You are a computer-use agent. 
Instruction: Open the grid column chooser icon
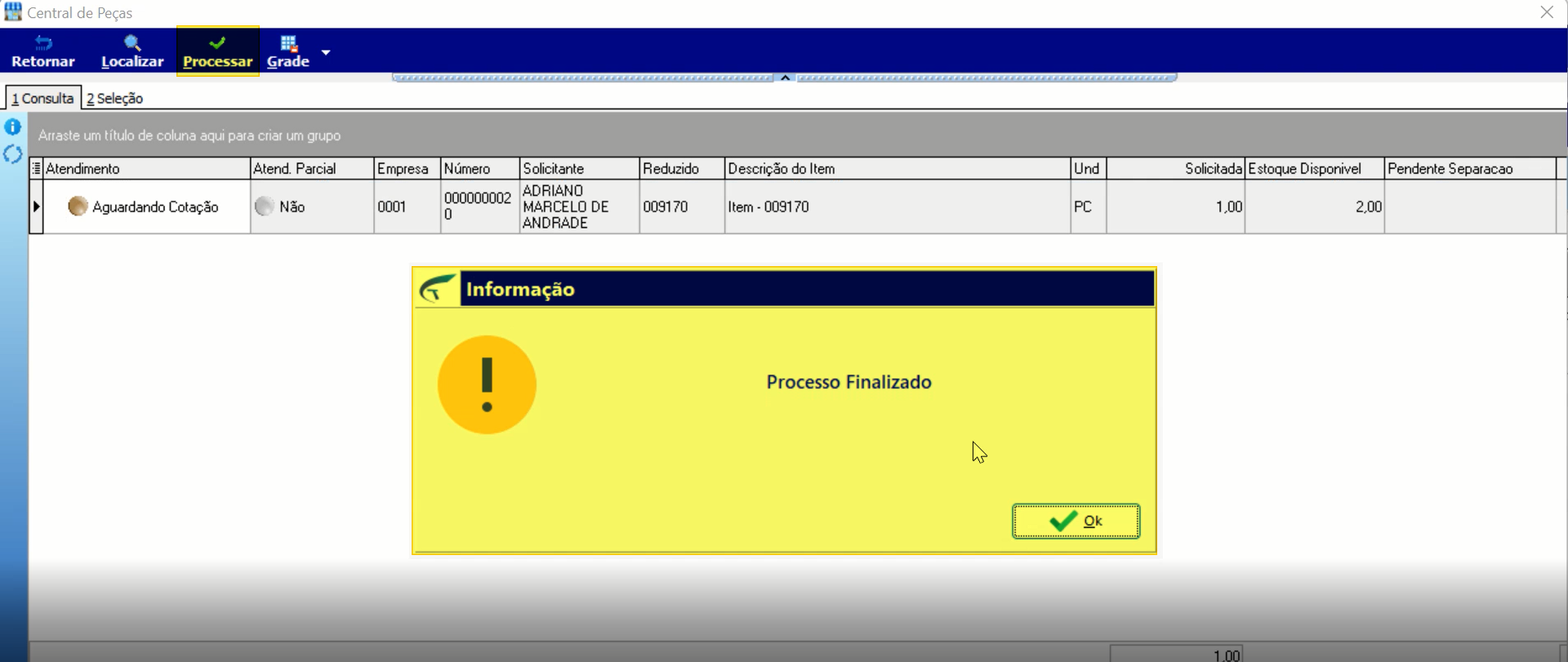click(36, 168)
